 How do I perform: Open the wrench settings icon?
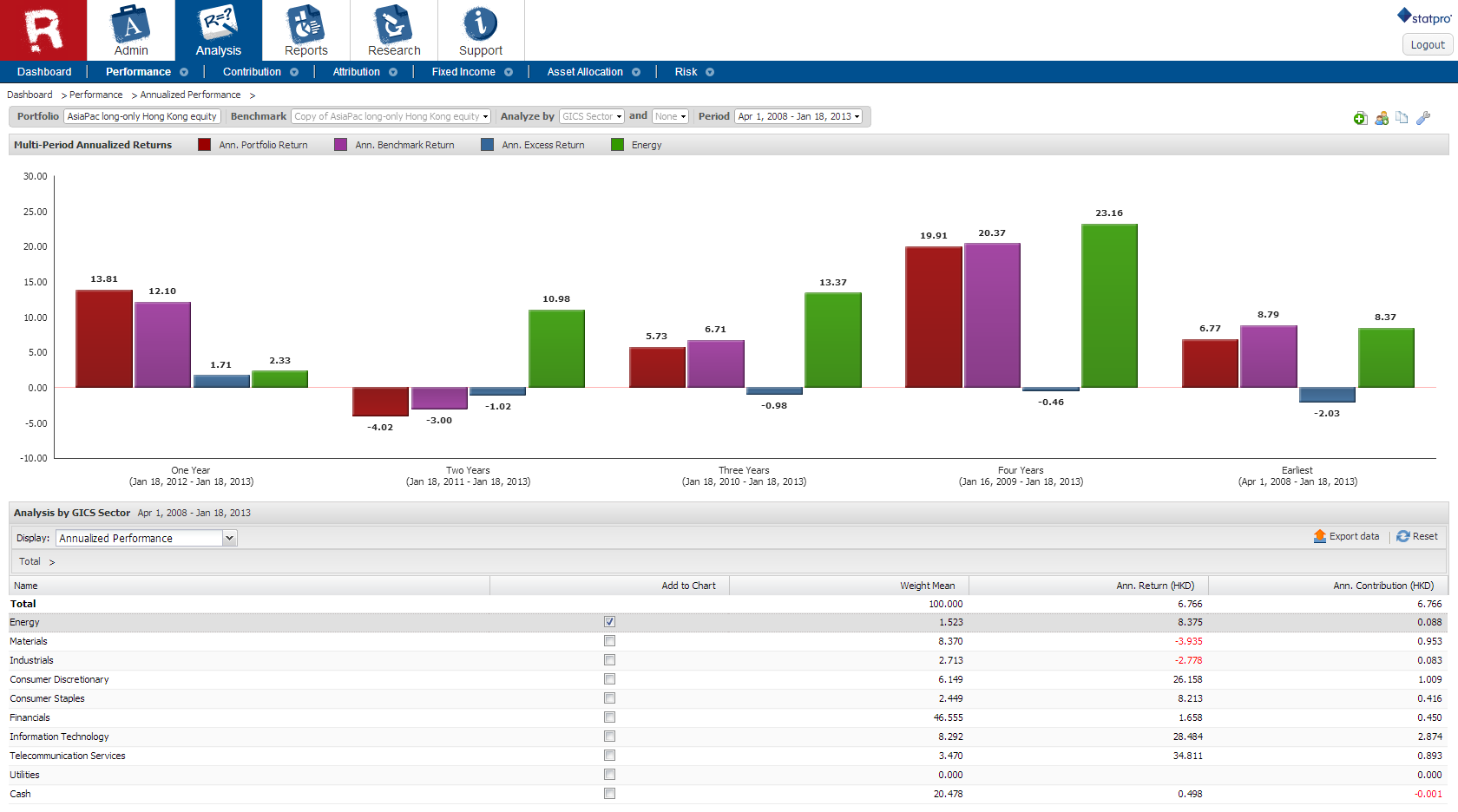(1423, 118)
